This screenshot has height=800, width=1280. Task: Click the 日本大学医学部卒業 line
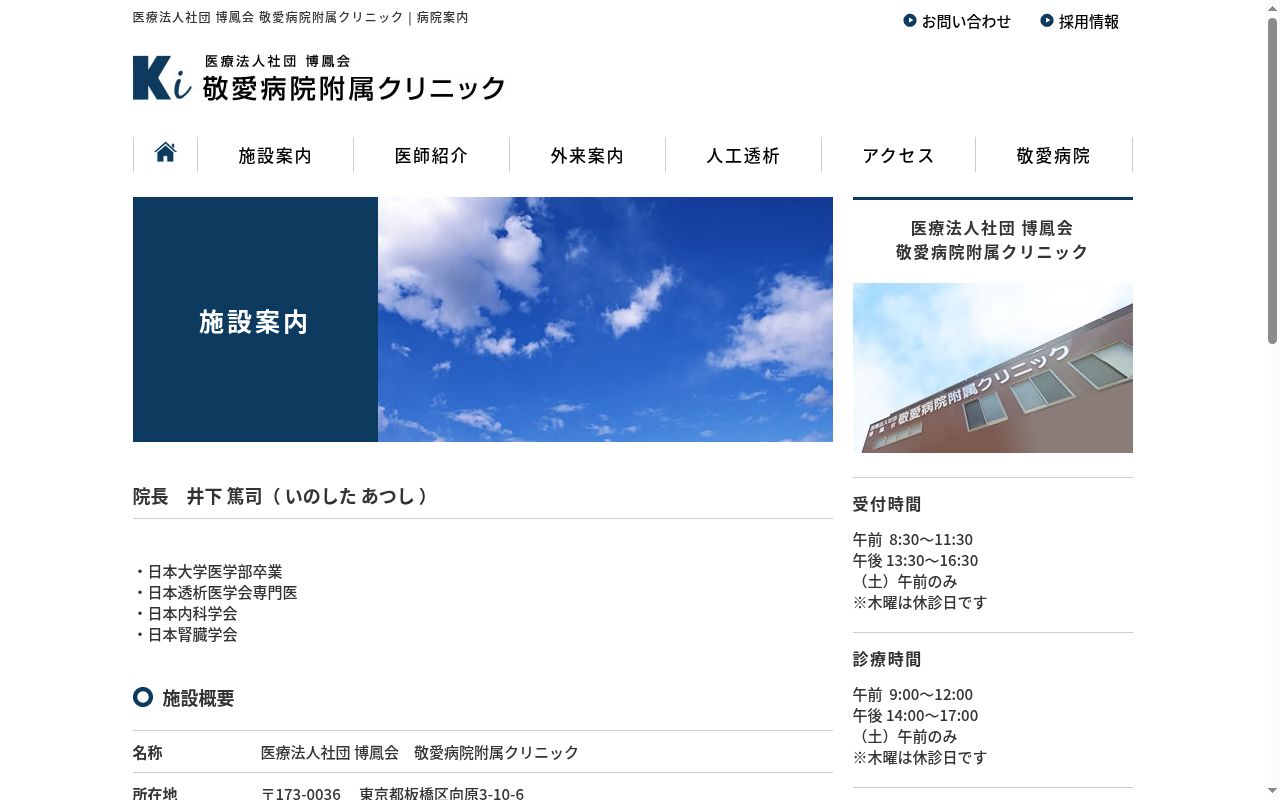tap(208, 571)
